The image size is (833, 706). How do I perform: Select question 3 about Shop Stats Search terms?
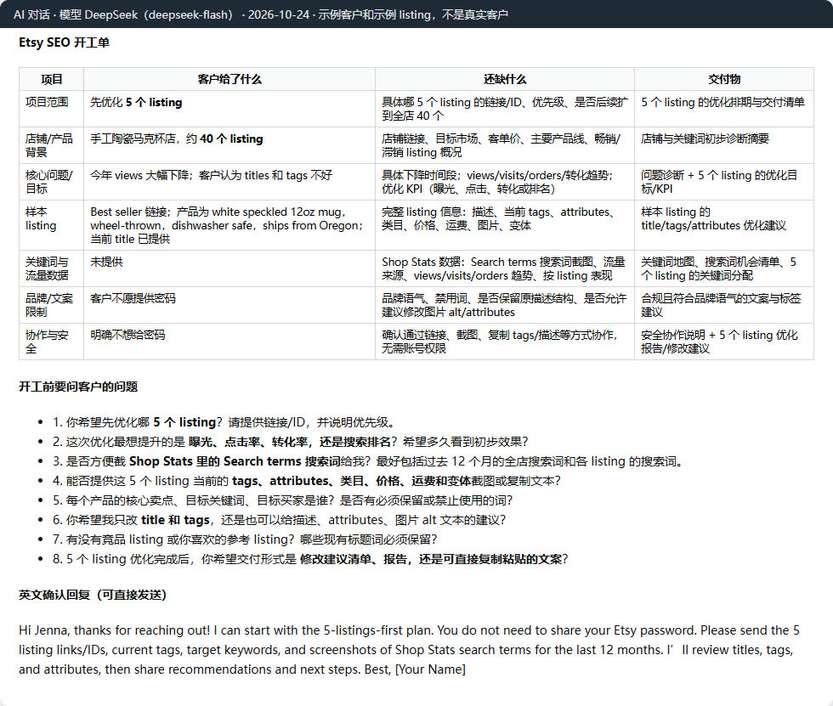click(x=369, y=462)
